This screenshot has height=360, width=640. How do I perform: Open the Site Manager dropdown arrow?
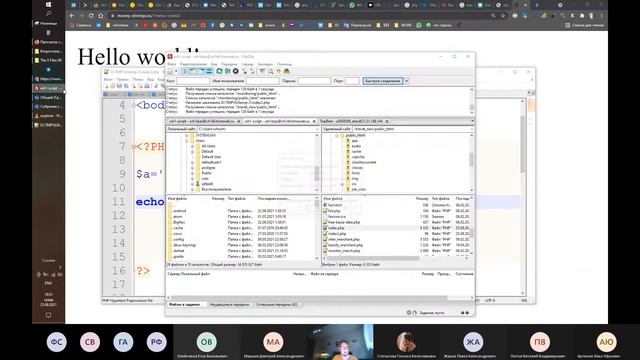coord(176,71)
